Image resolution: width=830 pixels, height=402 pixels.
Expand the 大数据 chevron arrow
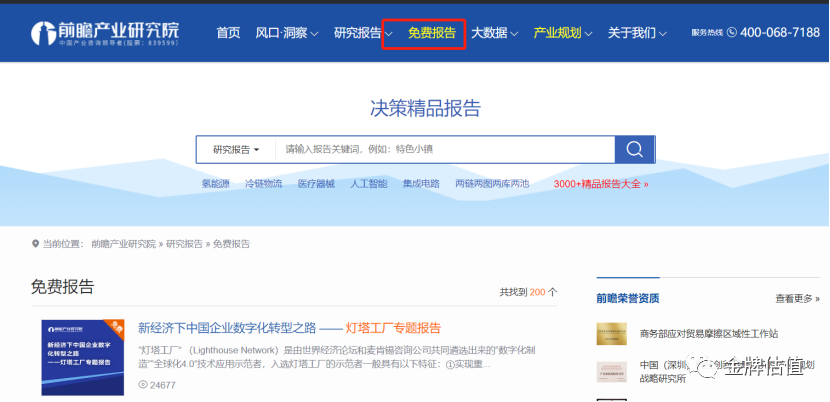(515, 34)
